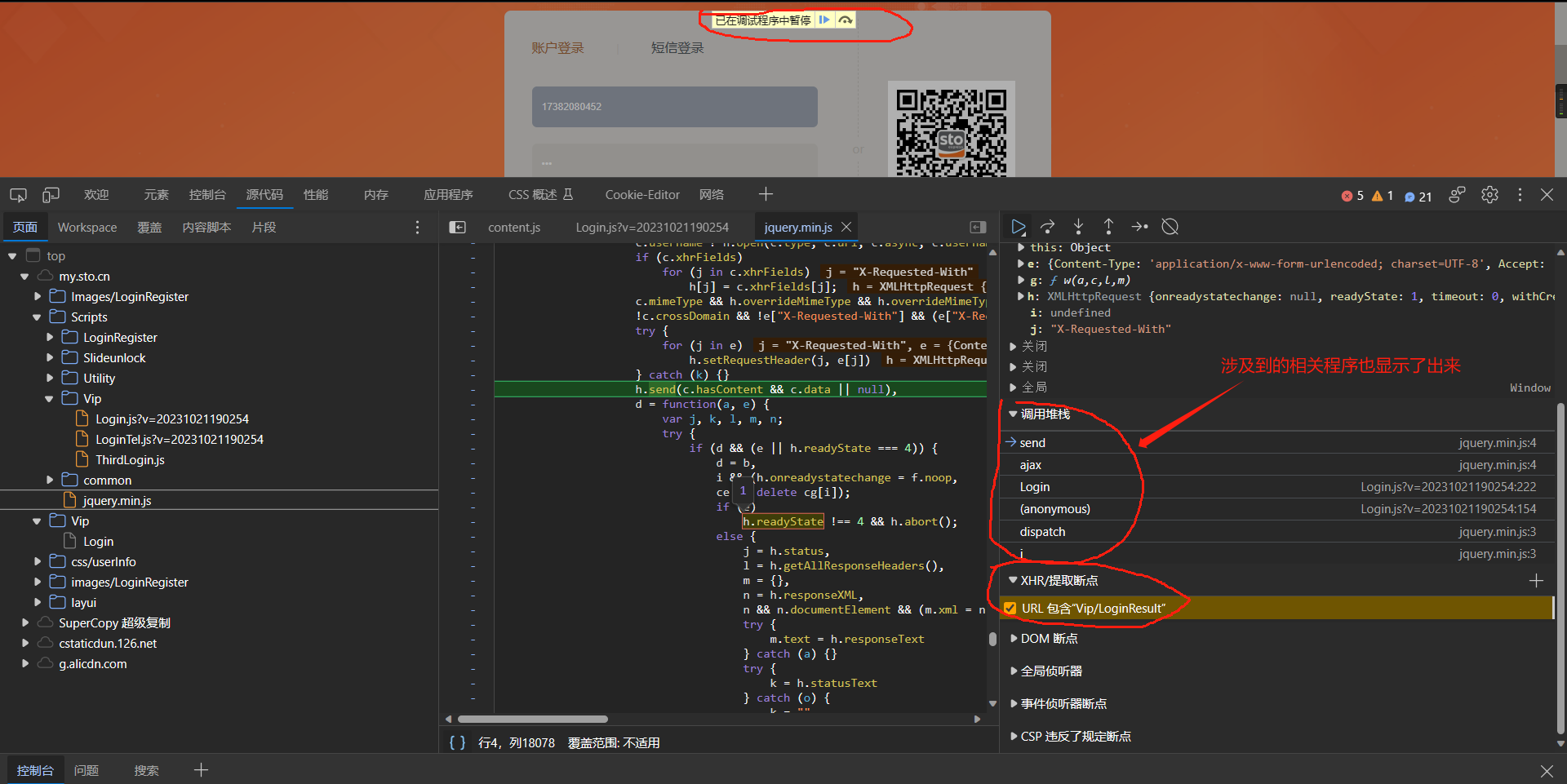Switch to content.js editor tab
The height and width of the screenshot is (784, 1567).
[514, 228]
